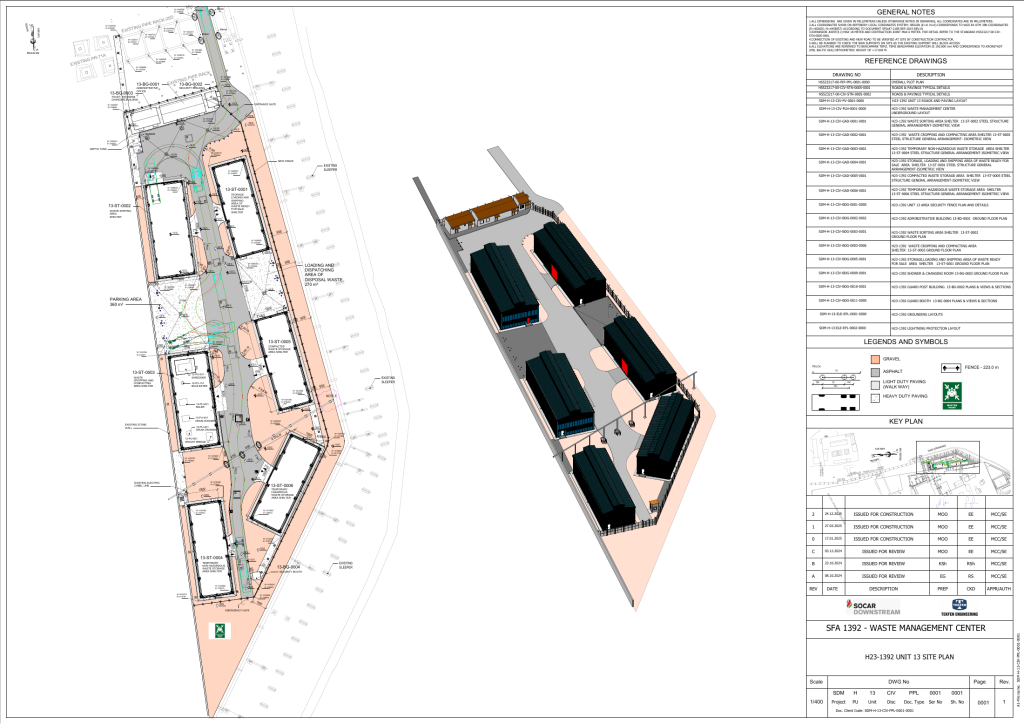Click the GENERAL NOTES heading

[x=905, y=12]
